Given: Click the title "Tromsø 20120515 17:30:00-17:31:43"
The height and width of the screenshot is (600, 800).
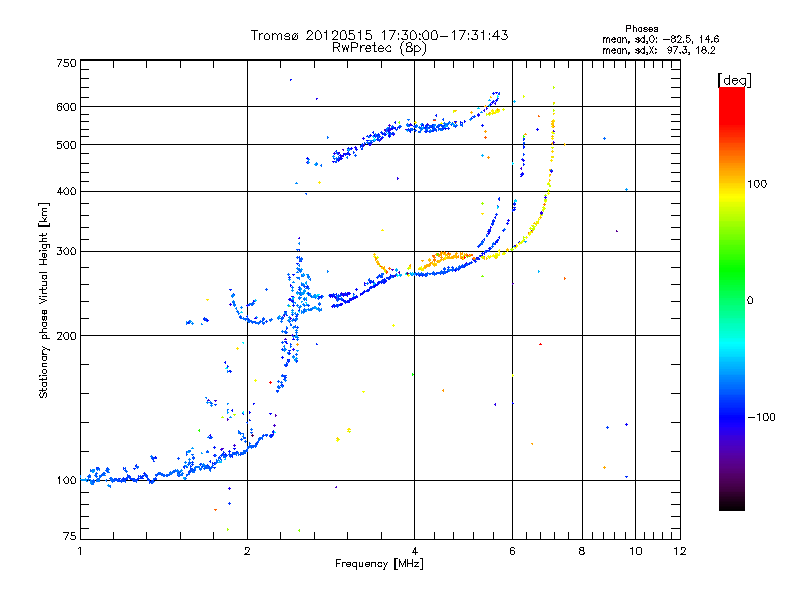Looking at the screenshot, I should [x=379, y=35].
